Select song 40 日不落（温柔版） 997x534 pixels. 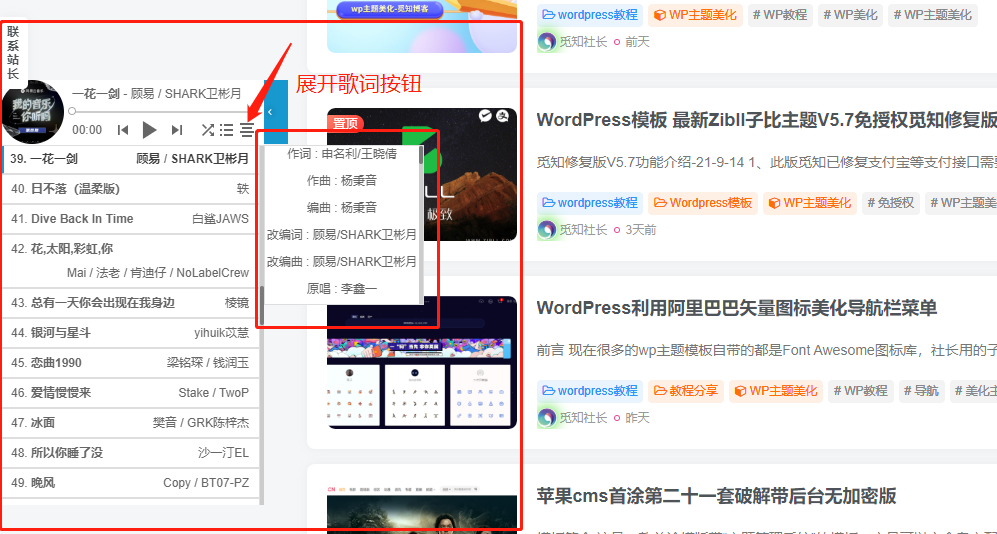coord(130,189)
